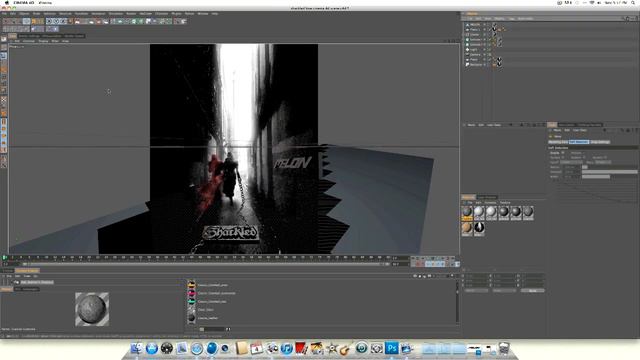Switch to Photoshop via Dock icon

(392, 348)
